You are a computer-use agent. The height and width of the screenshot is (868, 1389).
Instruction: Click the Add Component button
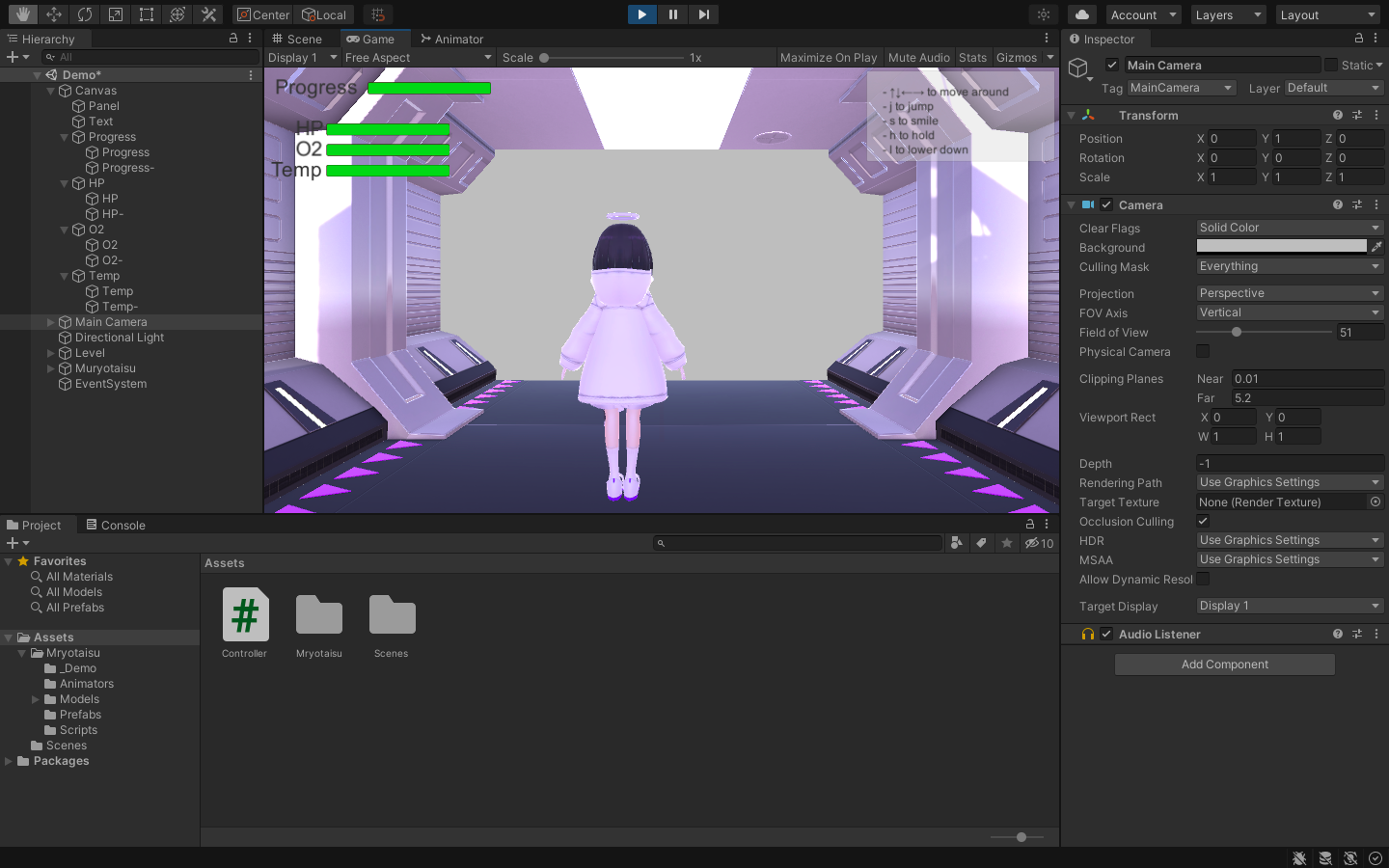click(1225, 665)
